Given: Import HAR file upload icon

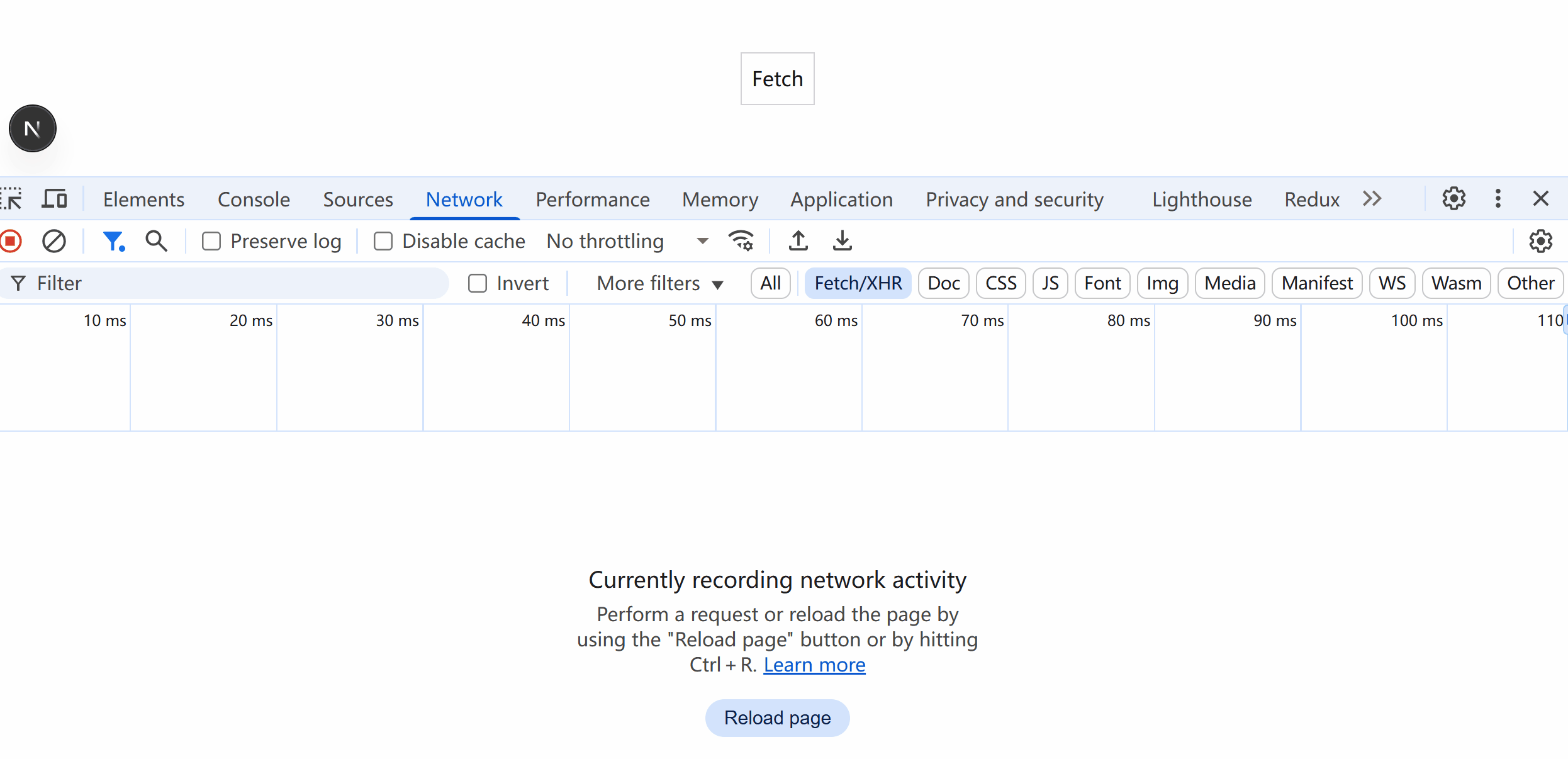Looking at the screenshot, I should coord(798,241).
